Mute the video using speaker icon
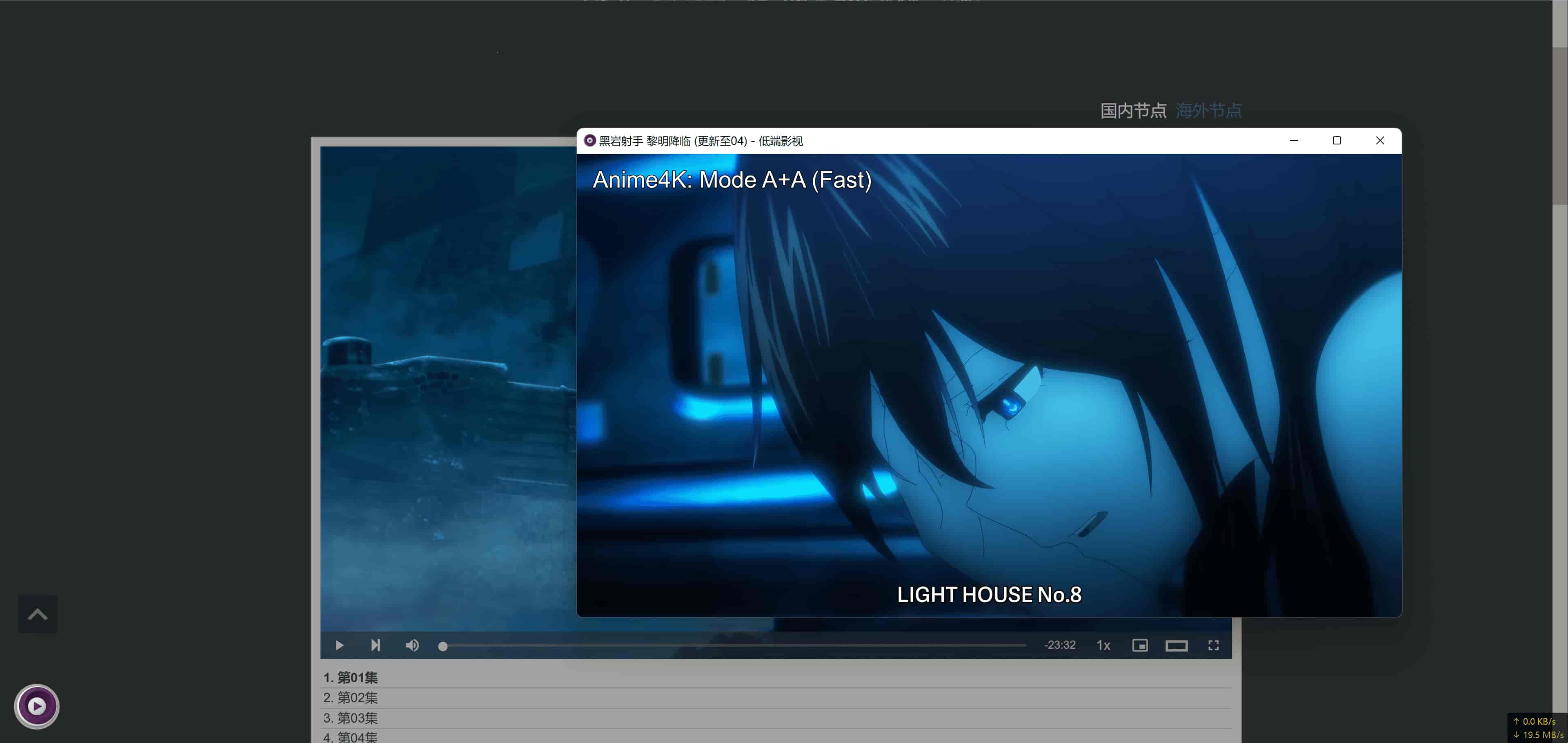The image size is (1568, 743). [412, 645]
